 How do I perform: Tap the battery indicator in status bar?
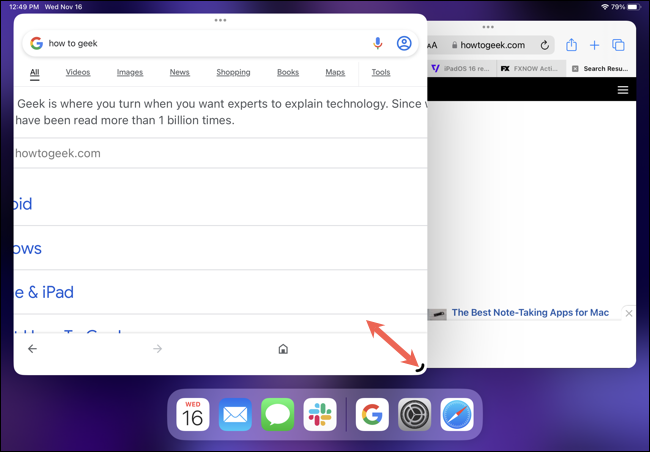point(634,7)
